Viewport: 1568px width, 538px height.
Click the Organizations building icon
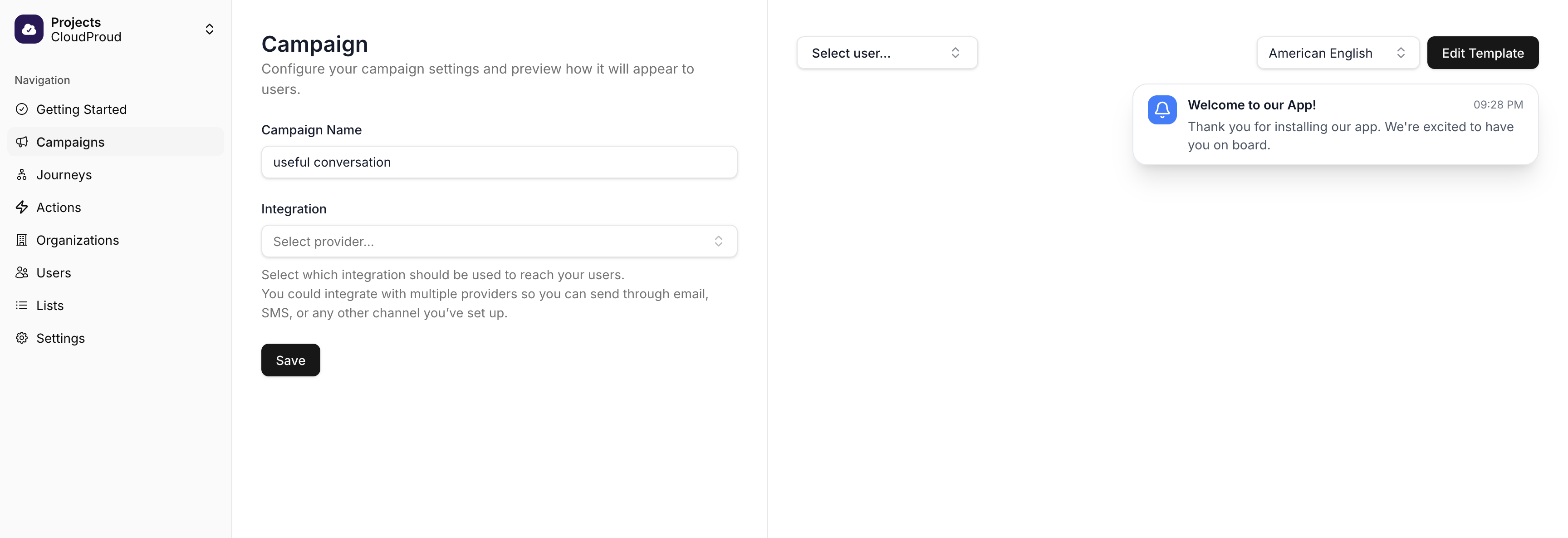pos(22,240)
